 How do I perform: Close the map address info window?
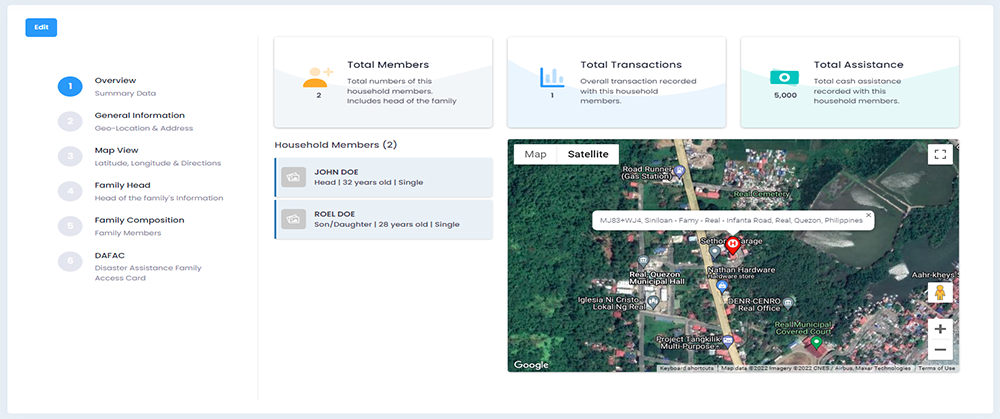point(868,216)
